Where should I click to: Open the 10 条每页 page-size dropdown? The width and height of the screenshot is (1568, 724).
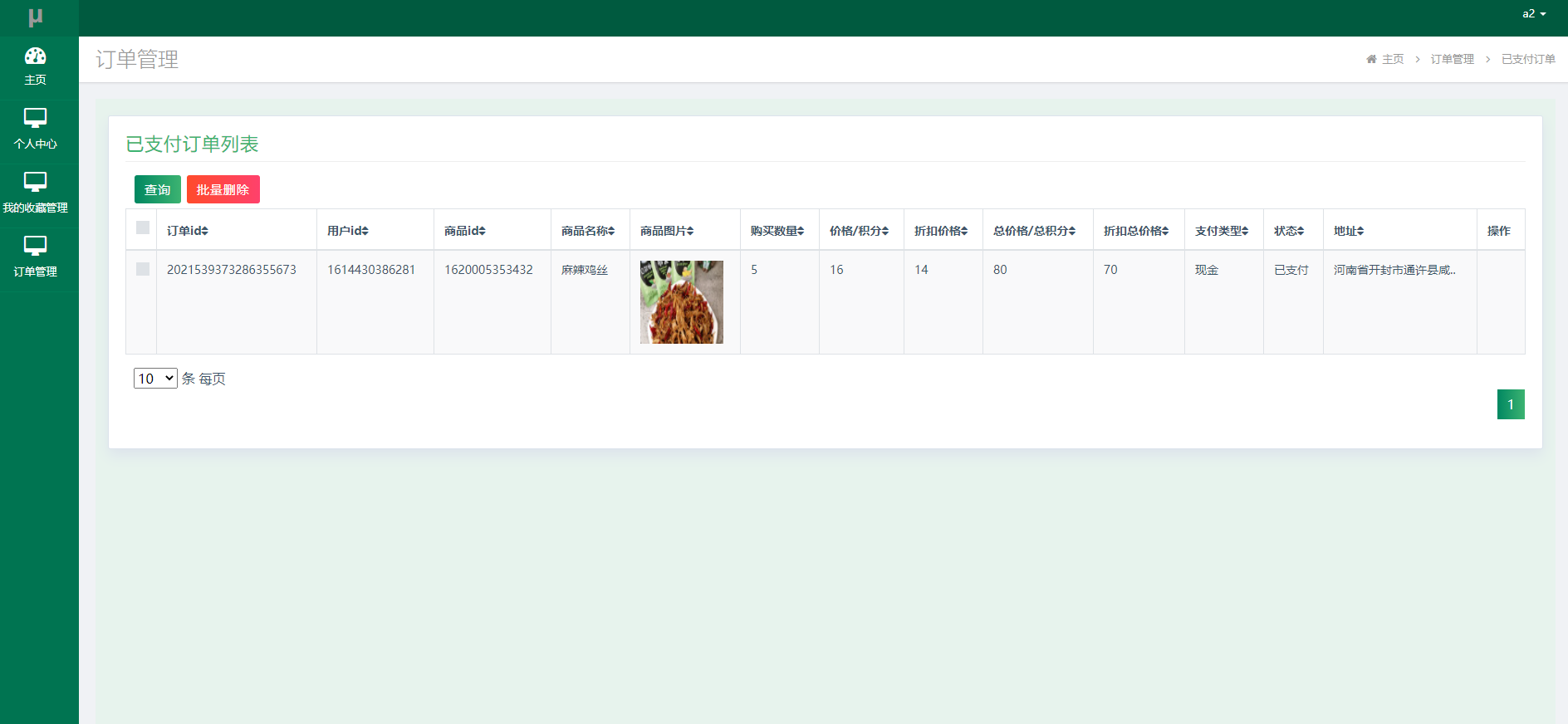point(155,379)
